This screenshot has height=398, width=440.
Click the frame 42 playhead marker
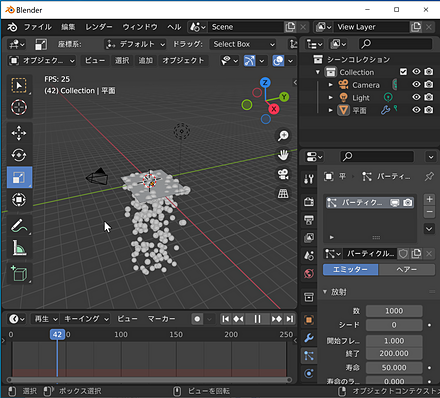point(57,334)
